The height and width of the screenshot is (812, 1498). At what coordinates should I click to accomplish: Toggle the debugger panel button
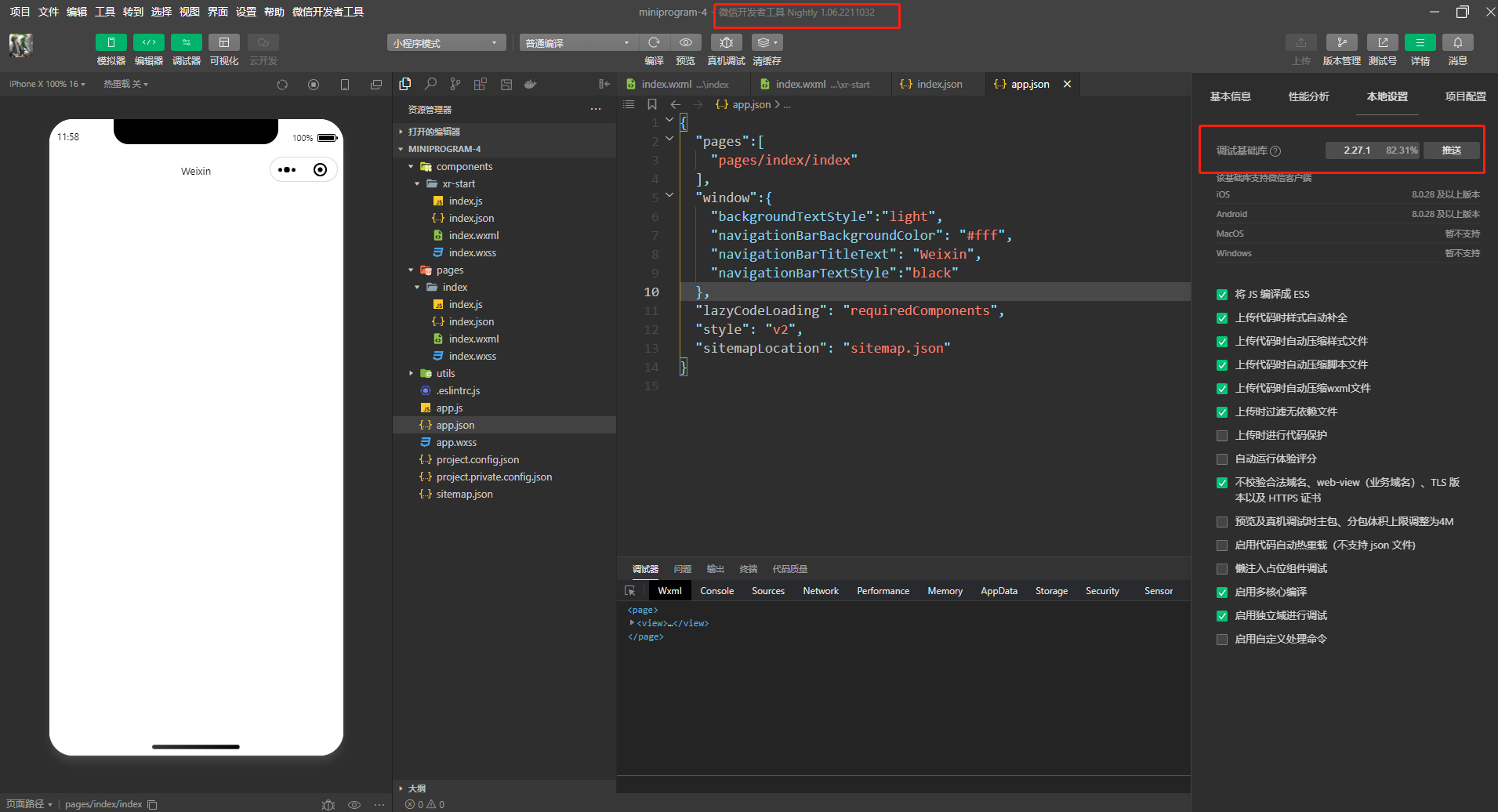pyautogui.click(x=186, y=42)
